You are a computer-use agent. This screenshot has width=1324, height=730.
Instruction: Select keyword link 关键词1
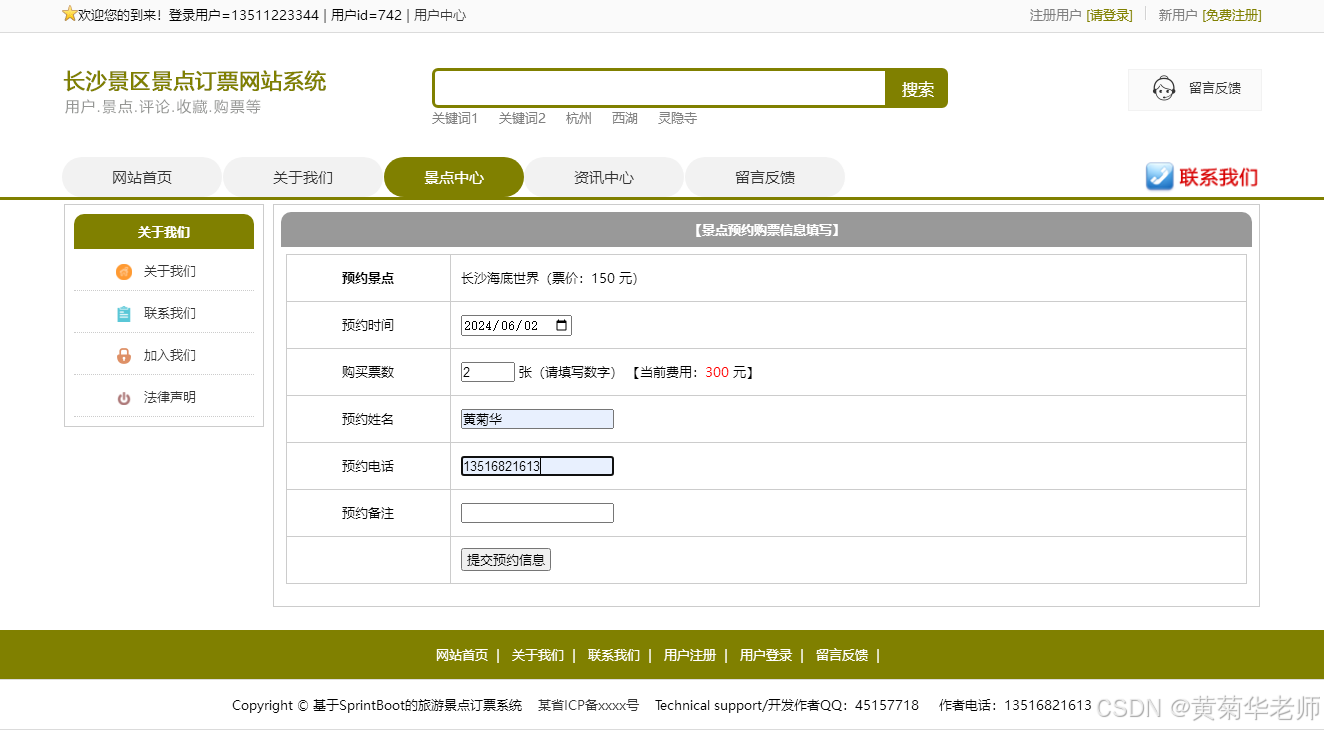[455, 118]
